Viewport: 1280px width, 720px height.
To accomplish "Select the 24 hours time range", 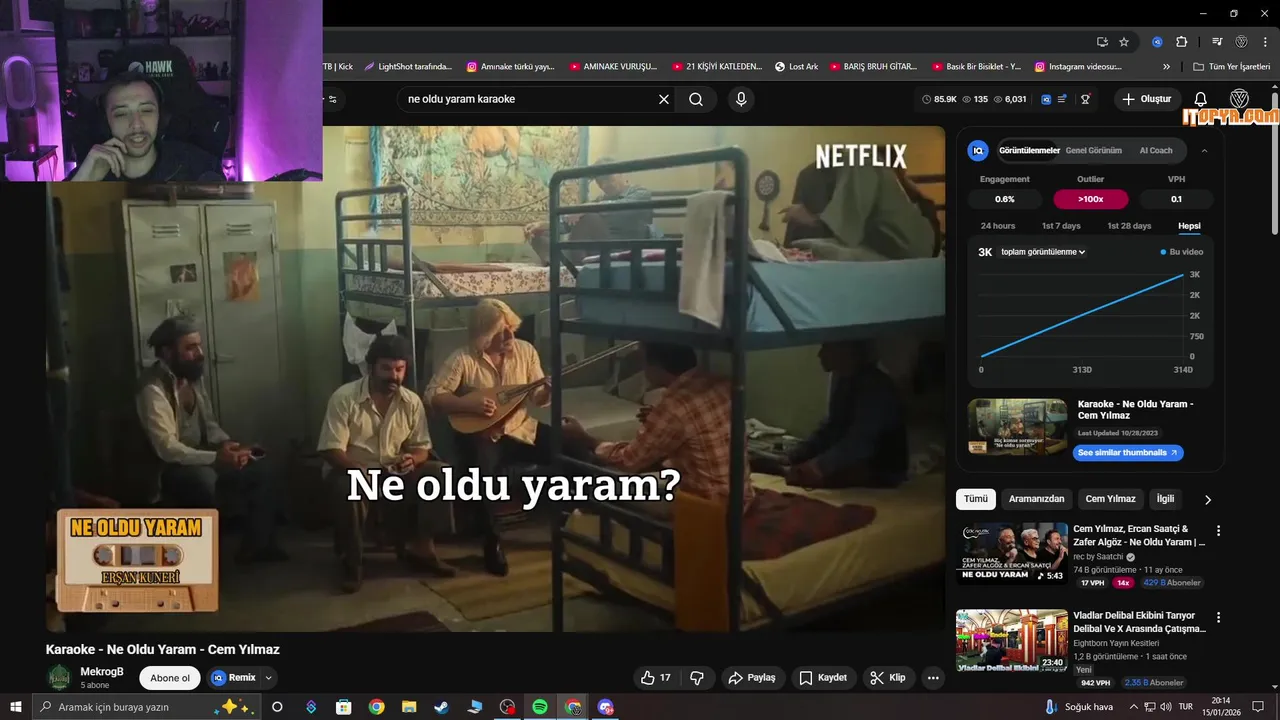I will pyautogui.click(x=997, y=226).
